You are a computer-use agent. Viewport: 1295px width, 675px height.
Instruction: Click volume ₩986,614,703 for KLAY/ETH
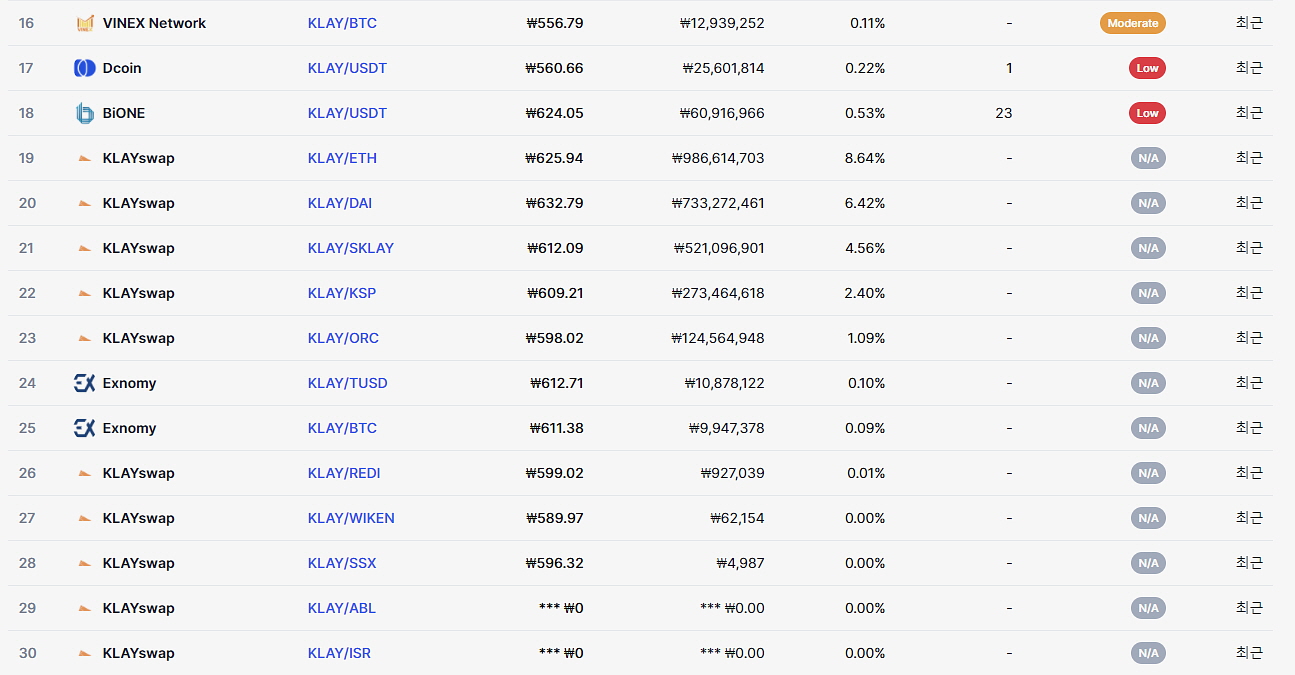tap(718, 158)
